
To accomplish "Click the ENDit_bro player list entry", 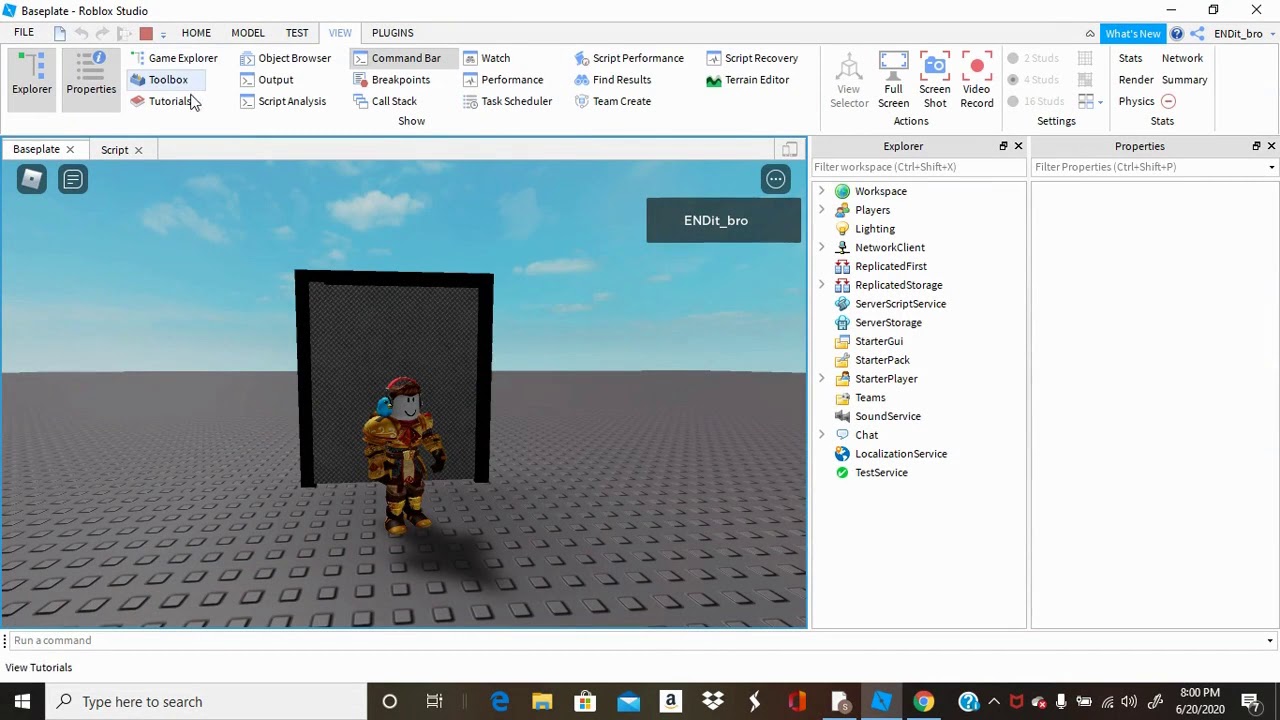I will pyautogui.click(x=723, y=221).
